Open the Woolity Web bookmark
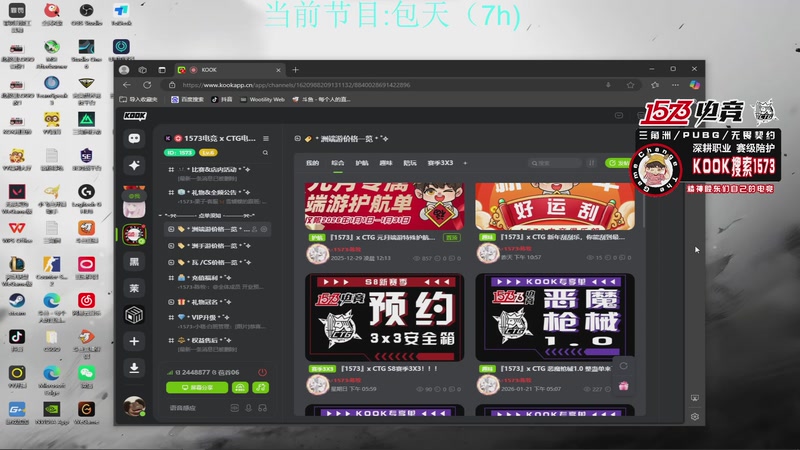The height and width of the screenshot is (450, 800). point(262,99)
